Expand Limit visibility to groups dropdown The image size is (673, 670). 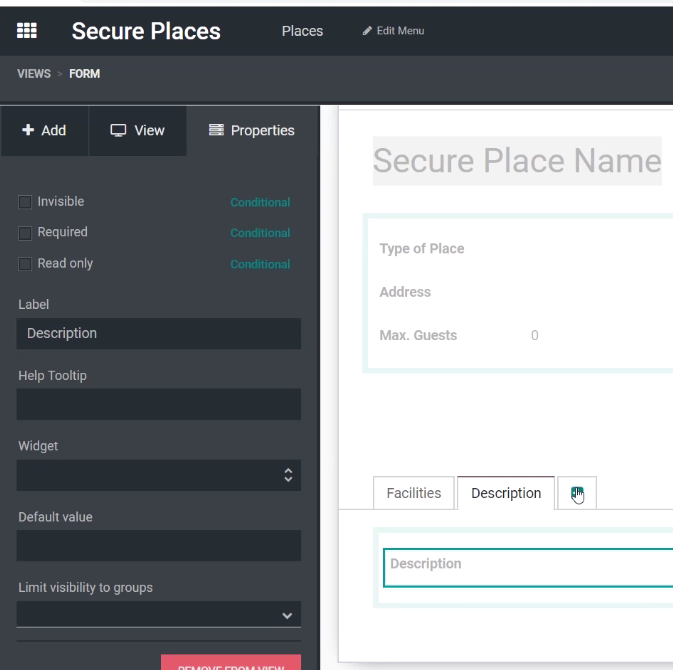(159, 614)
